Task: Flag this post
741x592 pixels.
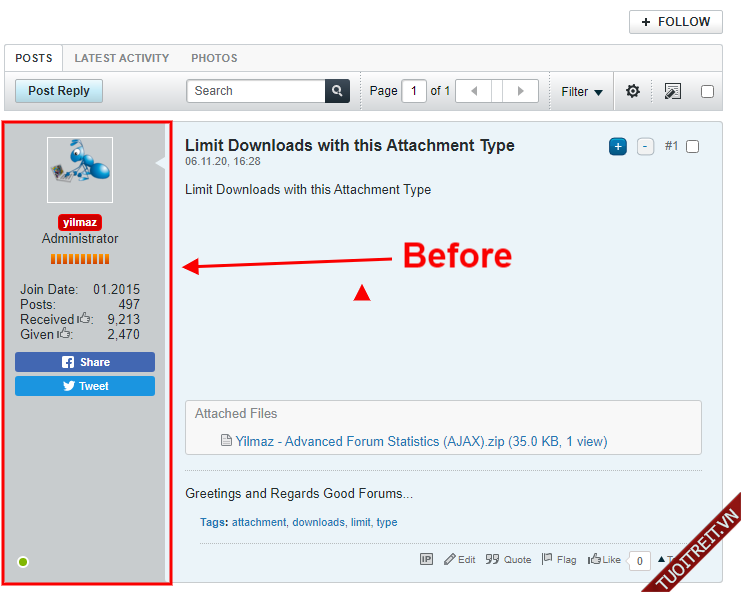Action: (559, 560)
